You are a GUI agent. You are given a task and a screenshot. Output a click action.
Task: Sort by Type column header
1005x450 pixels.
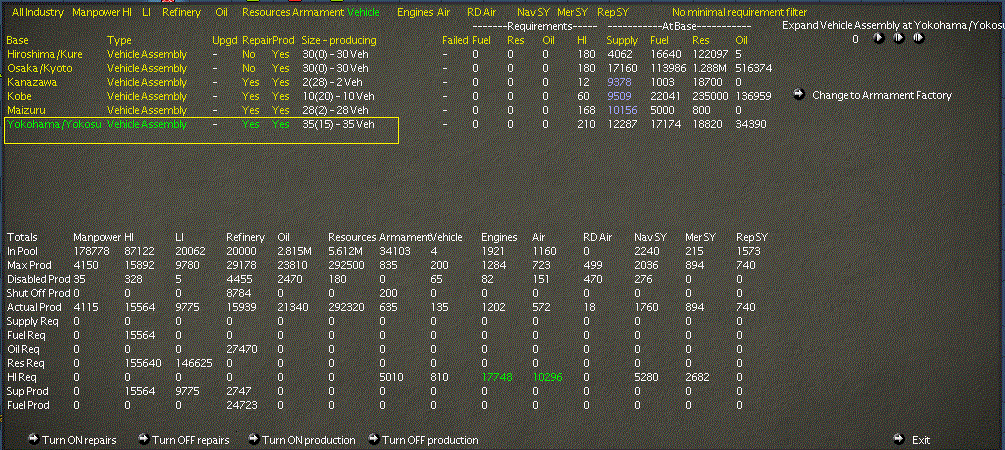click(119, 40)
